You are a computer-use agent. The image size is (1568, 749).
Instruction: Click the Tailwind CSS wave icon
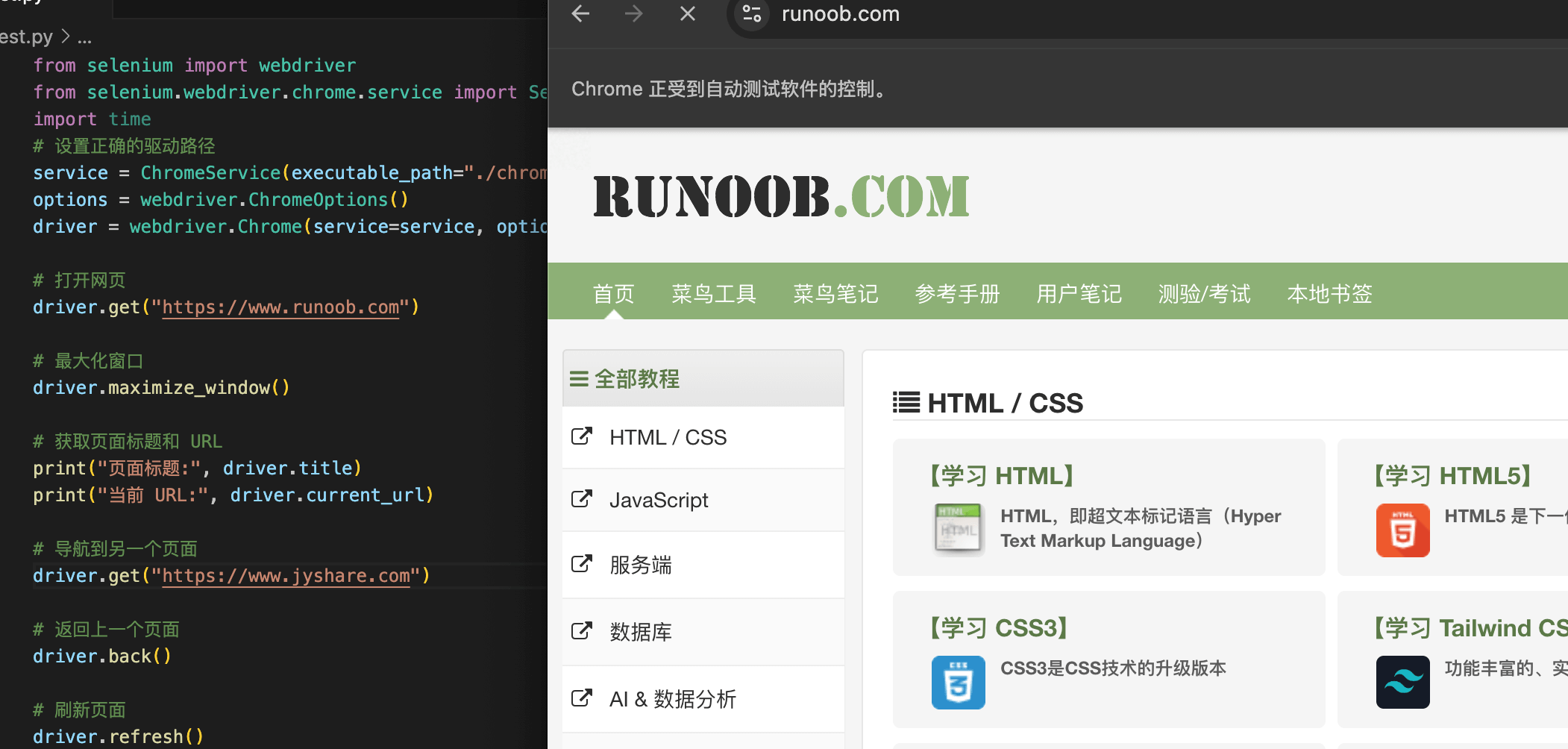point(1402,683)
